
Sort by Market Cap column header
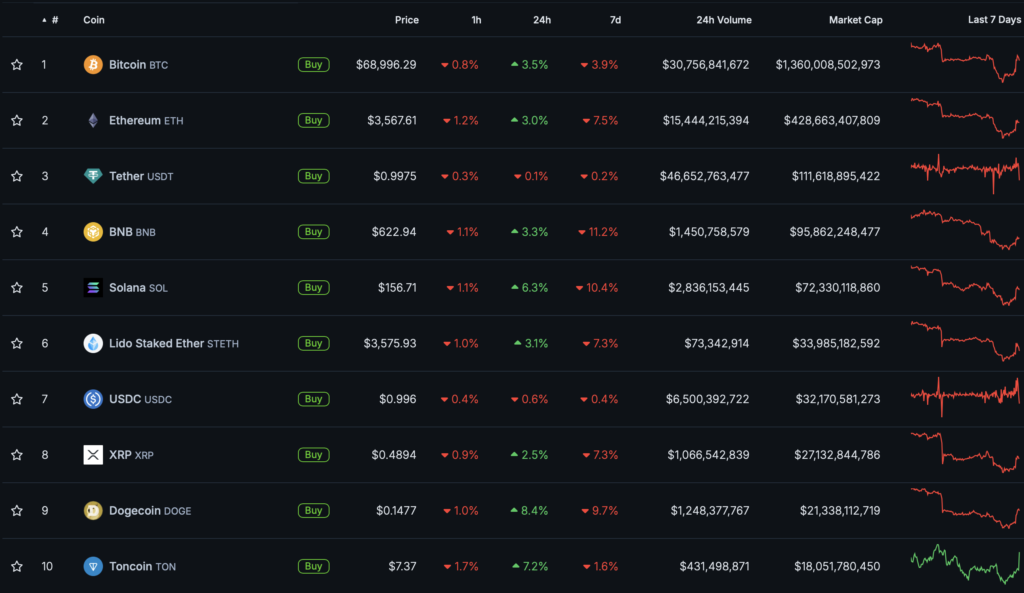[855, 20]
